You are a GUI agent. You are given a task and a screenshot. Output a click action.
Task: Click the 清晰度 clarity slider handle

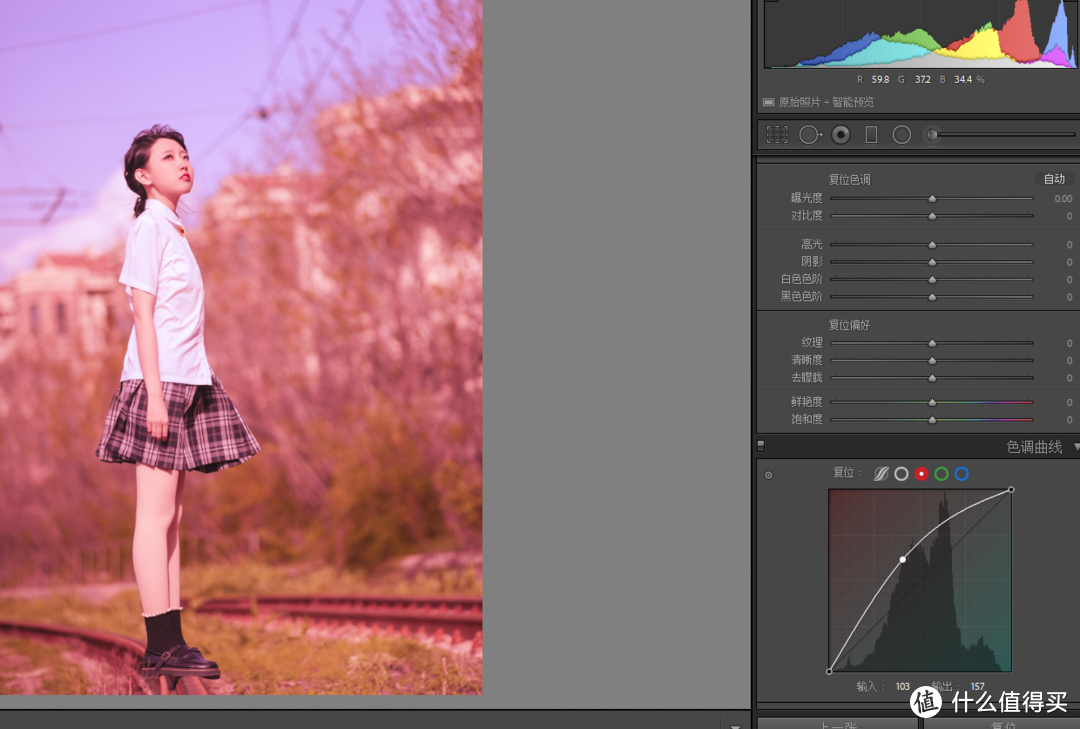tap(932, 360)
